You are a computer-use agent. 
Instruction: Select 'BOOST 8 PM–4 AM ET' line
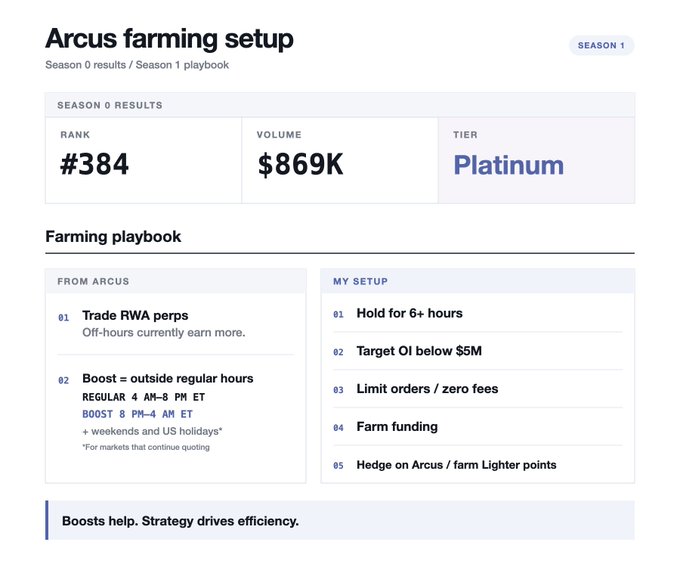137,414
